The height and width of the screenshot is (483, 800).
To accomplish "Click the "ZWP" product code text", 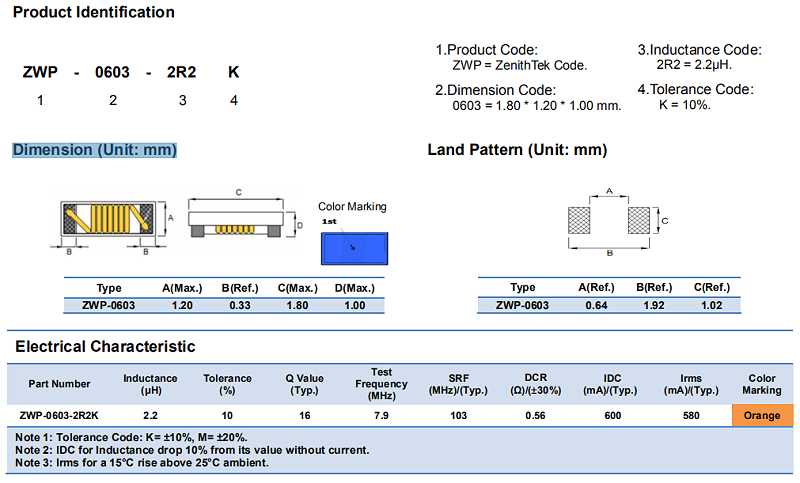I will click(40, 72).
